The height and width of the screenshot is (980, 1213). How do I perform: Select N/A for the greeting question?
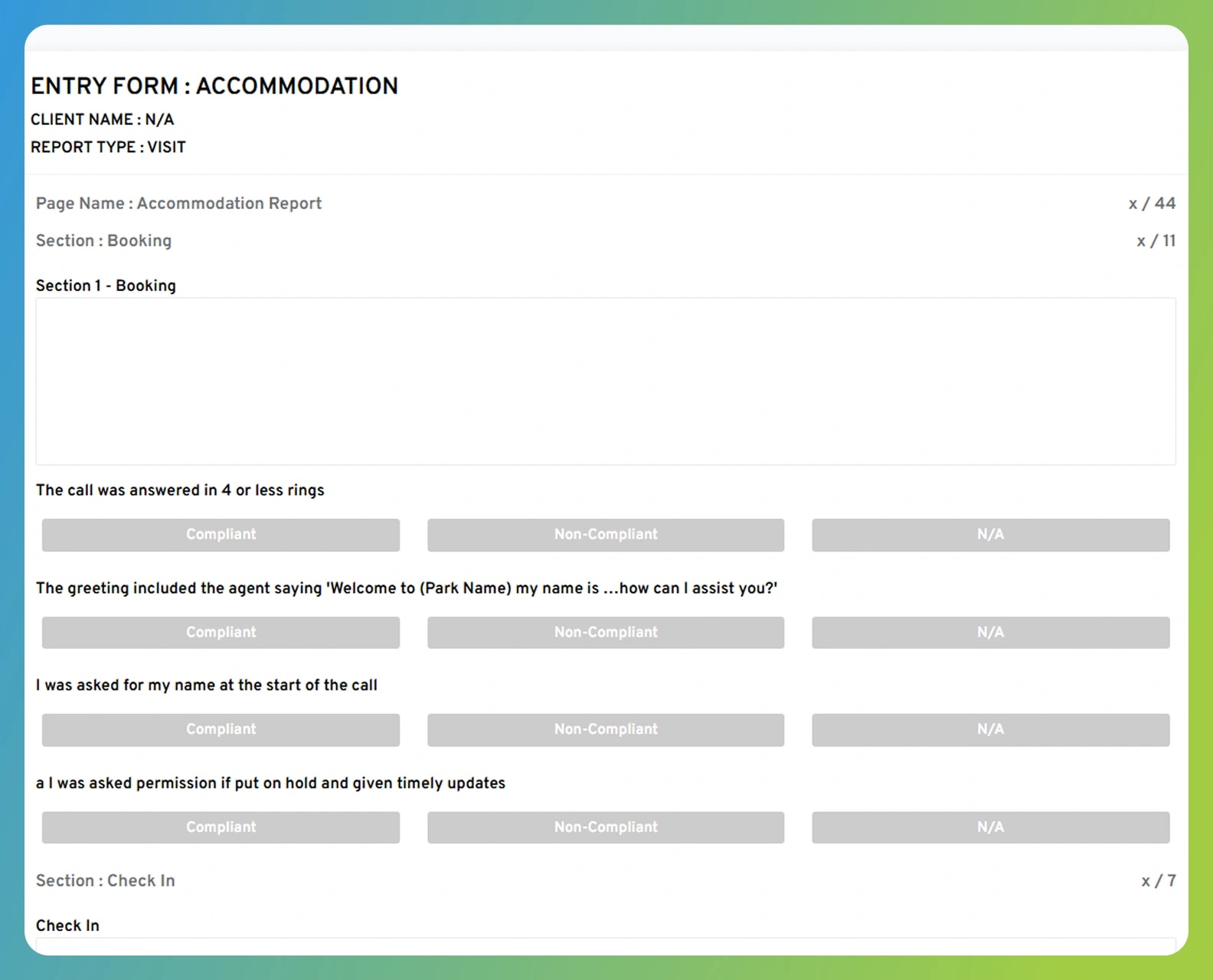[x=991, y=632]
